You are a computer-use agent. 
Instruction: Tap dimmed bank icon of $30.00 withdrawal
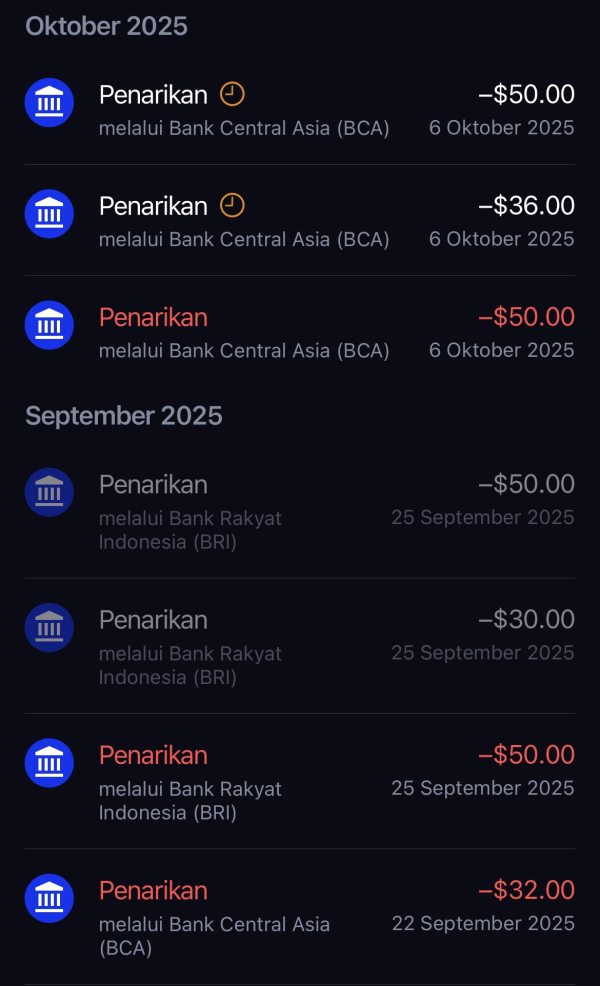coord(49,627)
